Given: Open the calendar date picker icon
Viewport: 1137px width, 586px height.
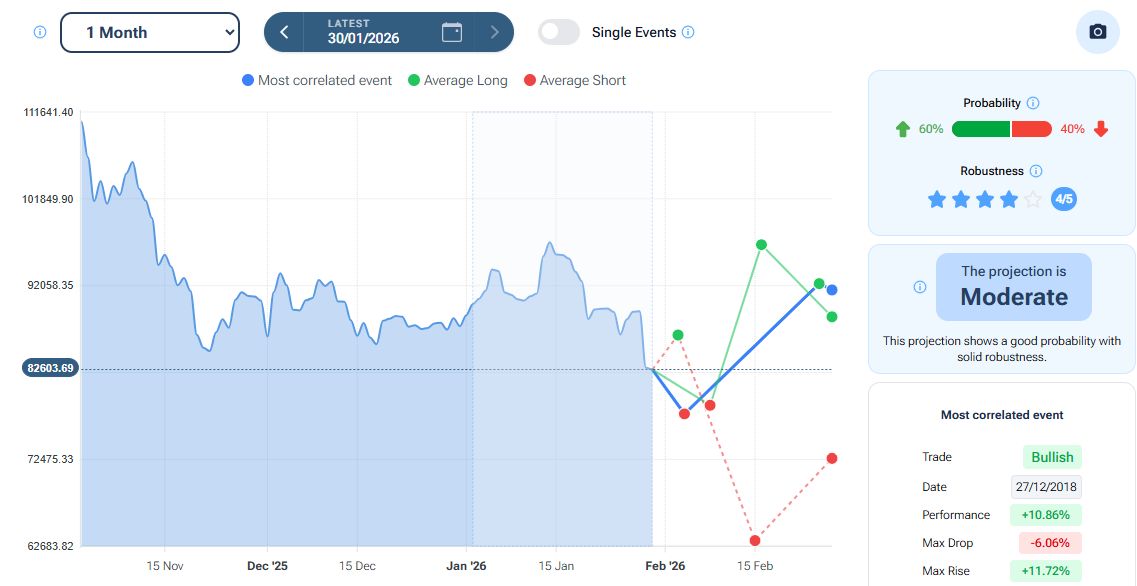Looking at the screenshot, I should tap(452, 32).
